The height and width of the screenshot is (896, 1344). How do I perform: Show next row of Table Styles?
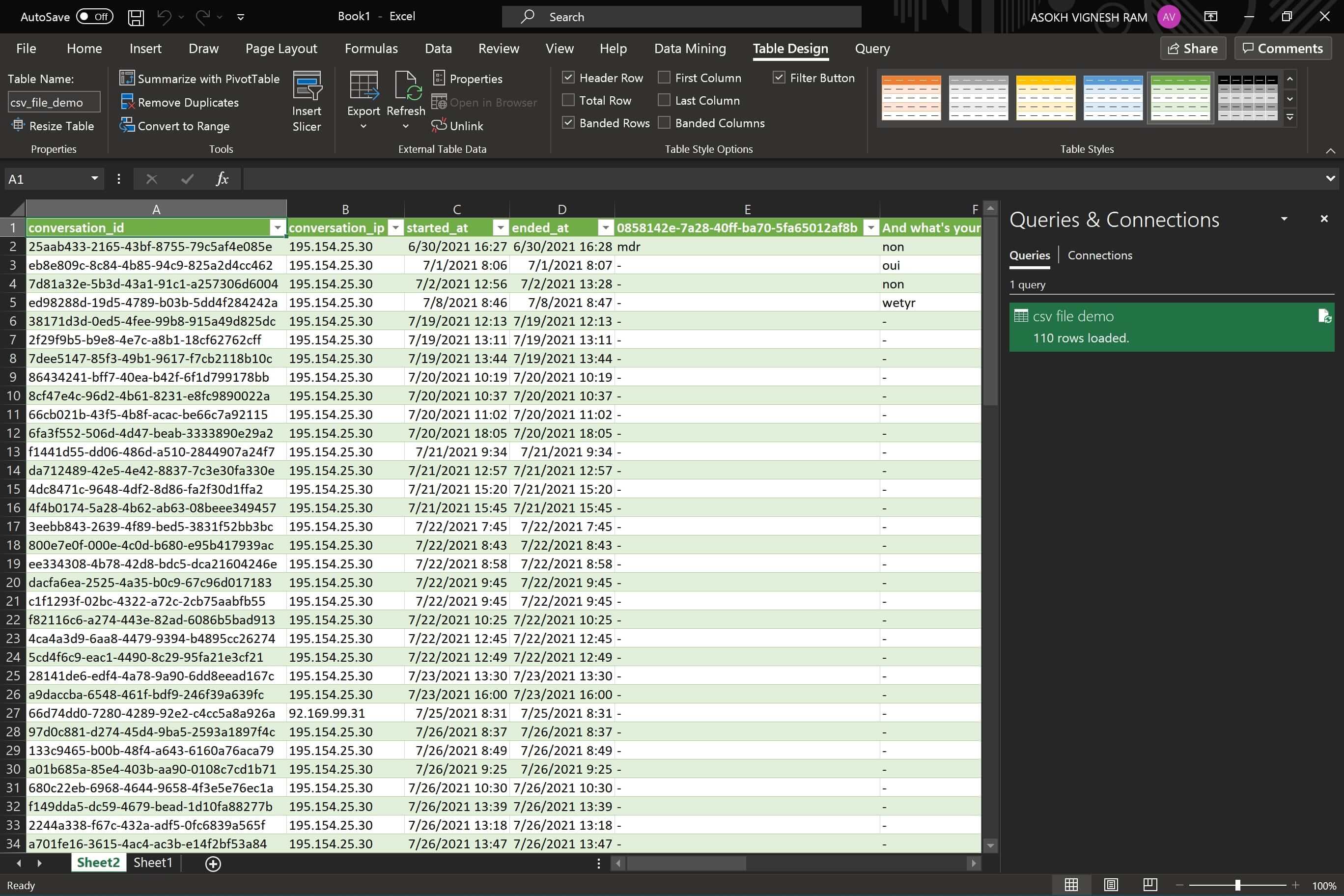pyautogui.click(x=1289, y=99)
